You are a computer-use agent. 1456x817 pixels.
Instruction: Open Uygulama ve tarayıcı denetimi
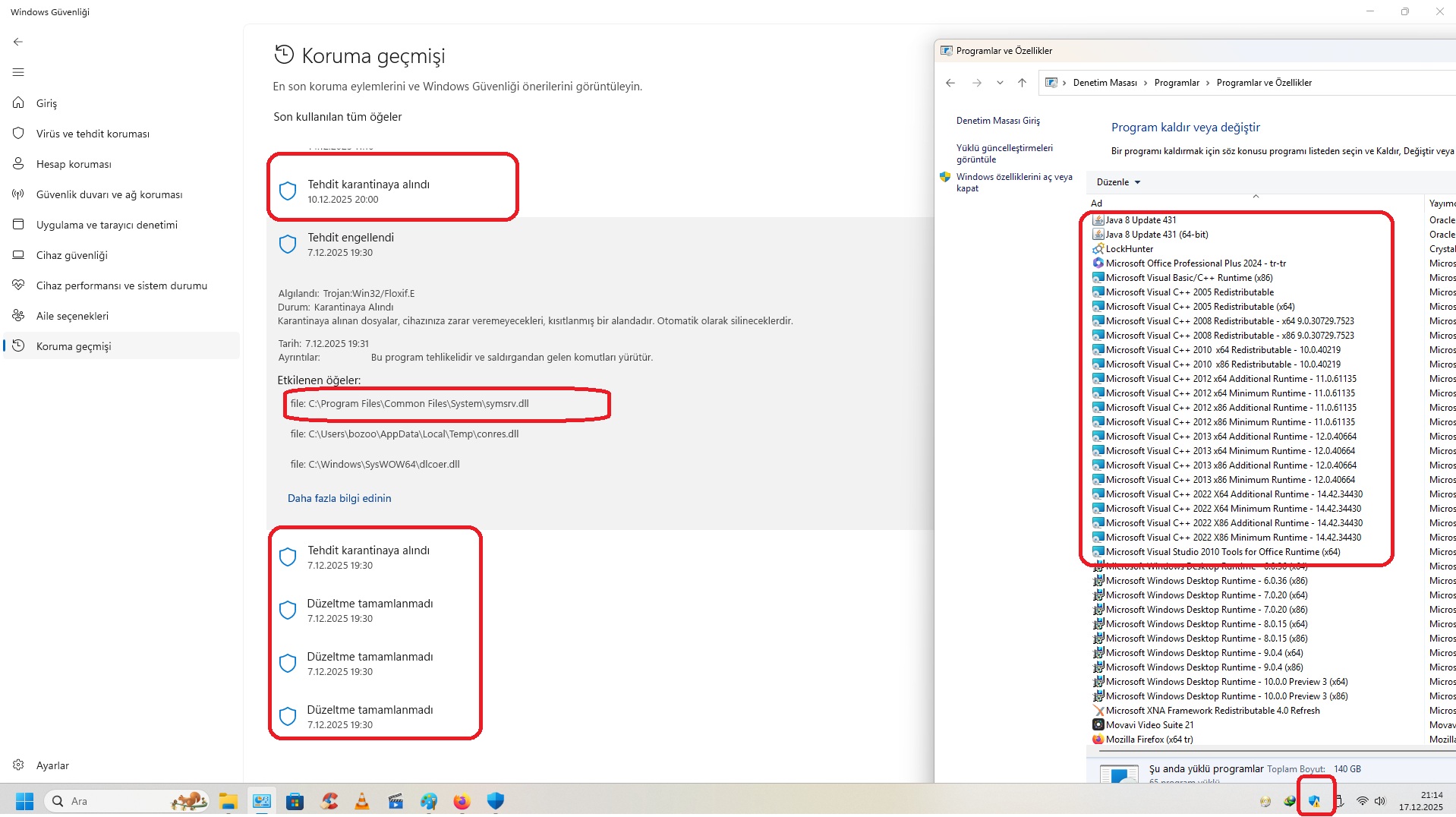coord(121,225)
